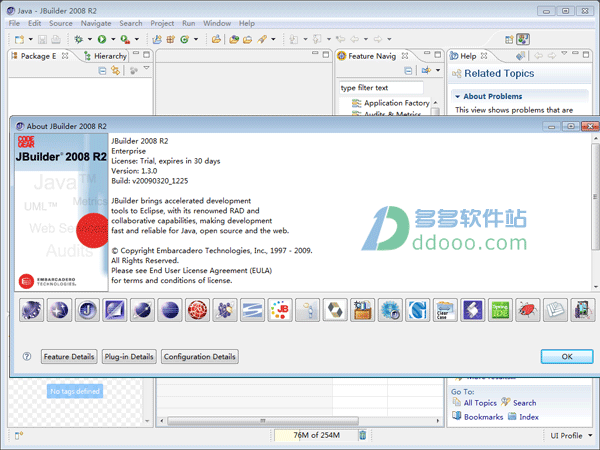Open dropdown arrow next to New icon
The width and height of the screenshot is (600, 450).
pyautogui.click(x=31, y=39)
